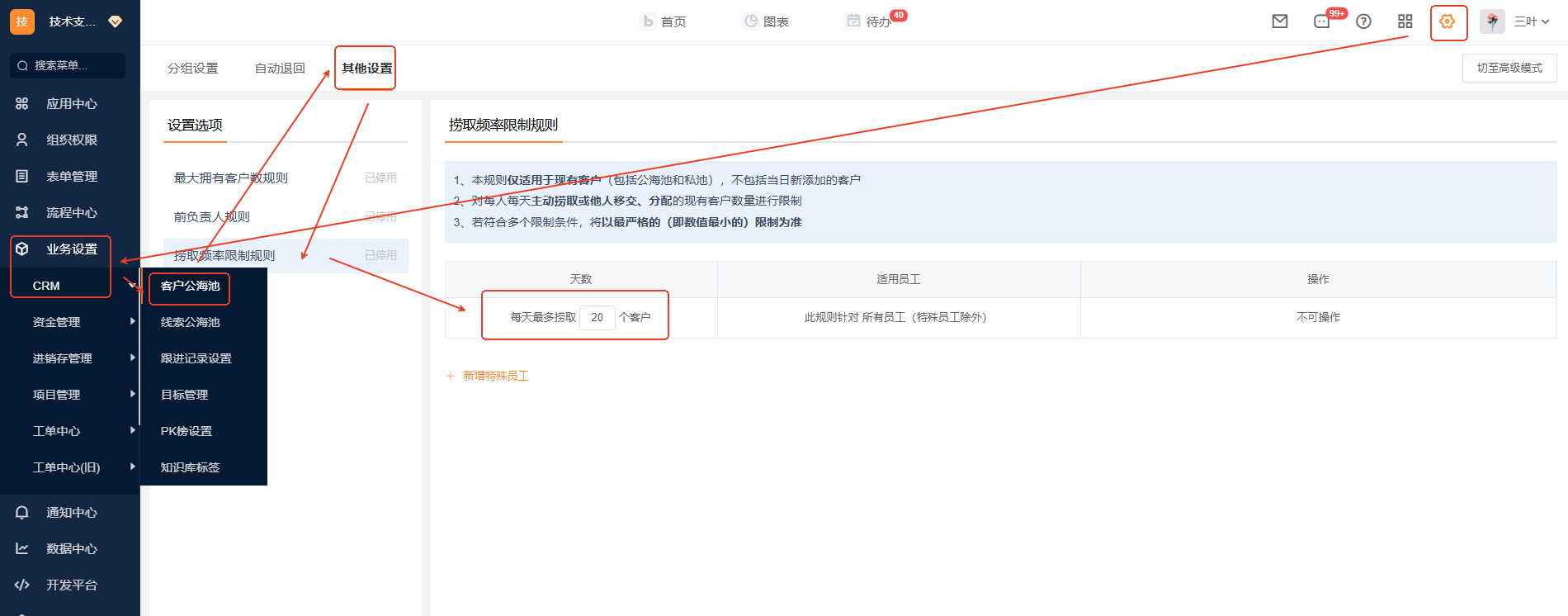Expand the 资金管理 submenu arrow
1568x616 pixels.
click(x=132, y=321)
